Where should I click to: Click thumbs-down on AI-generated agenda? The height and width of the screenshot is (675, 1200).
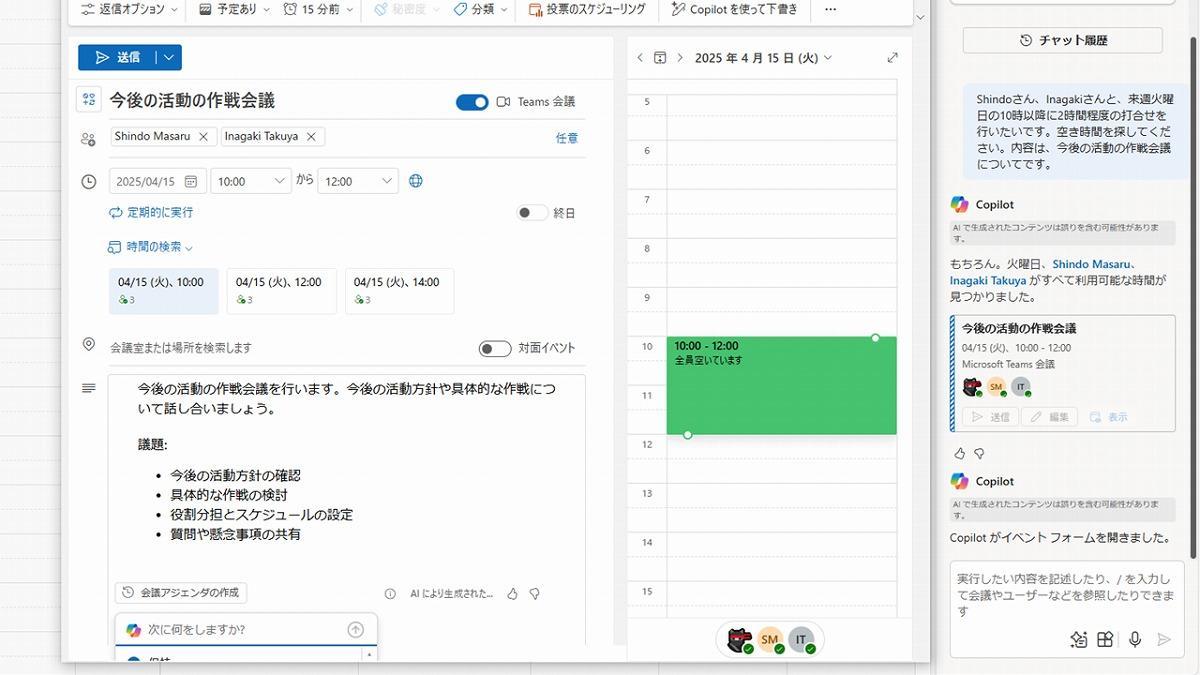[x=535, y=594]
